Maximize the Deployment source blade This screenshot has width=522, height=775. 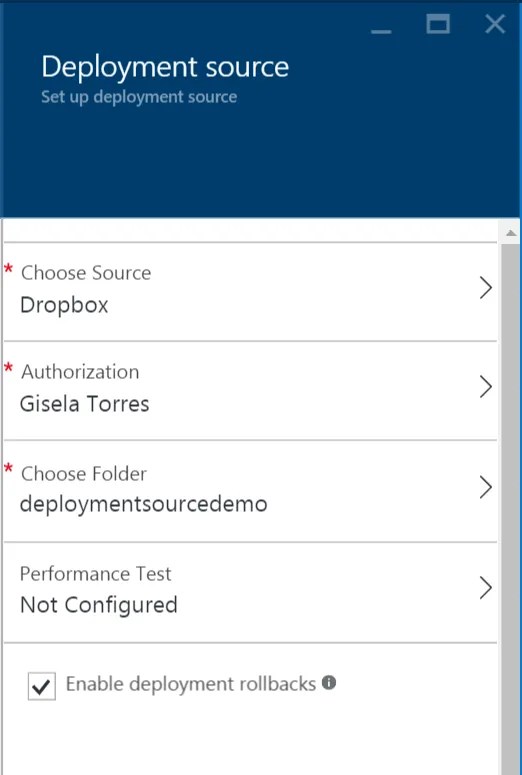point(438,24)
